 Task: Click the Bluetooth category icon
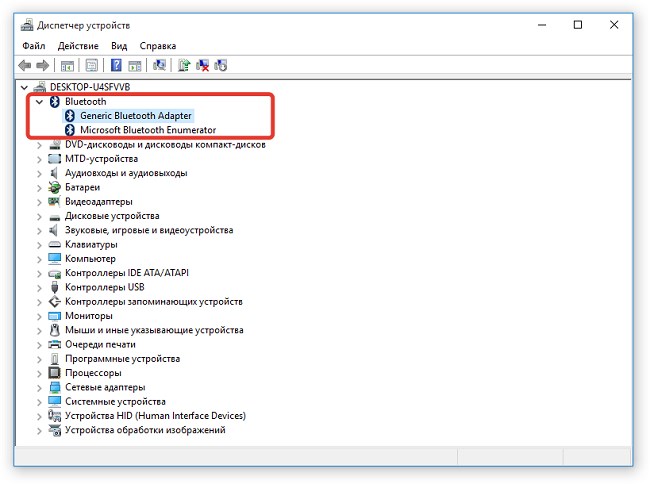[54, 102]
